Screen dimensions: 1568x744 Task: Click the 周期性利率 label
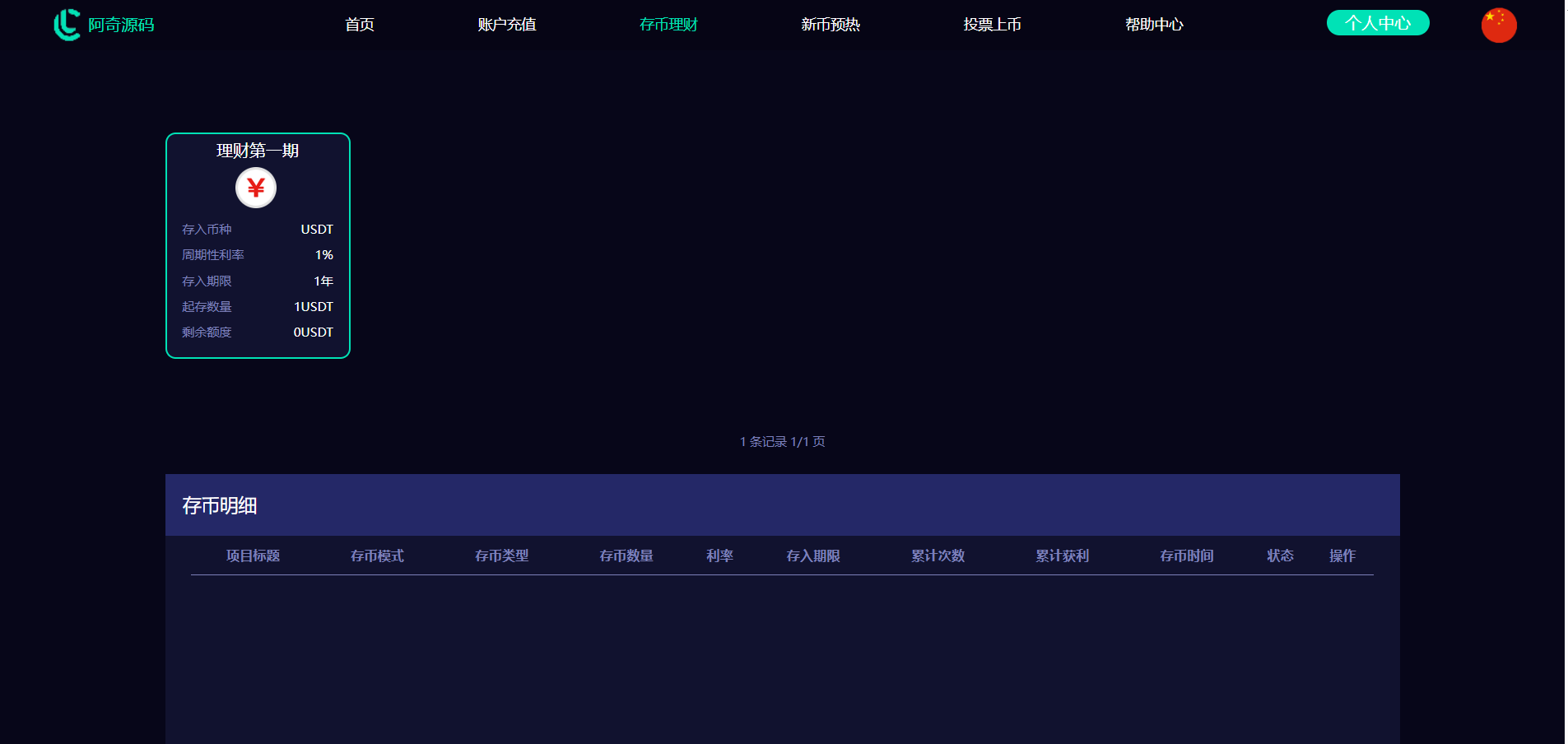click(x=213, y=255)
